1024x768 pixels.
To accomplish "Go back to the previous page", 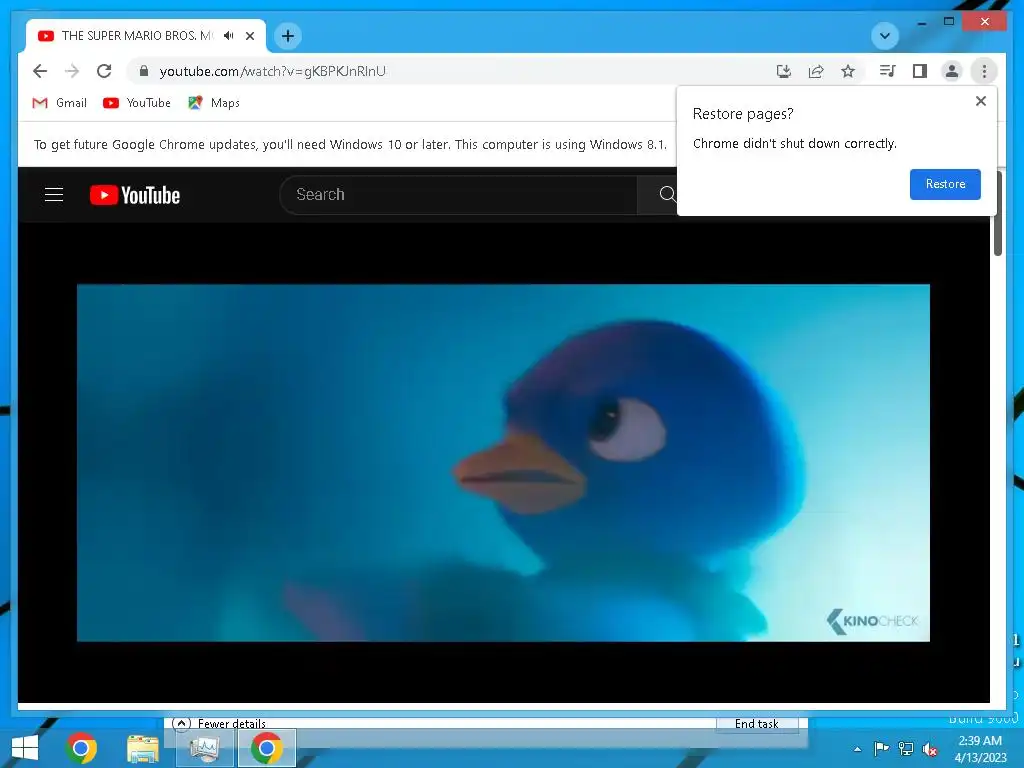I will pyautogui.click(x=40, y=71).
